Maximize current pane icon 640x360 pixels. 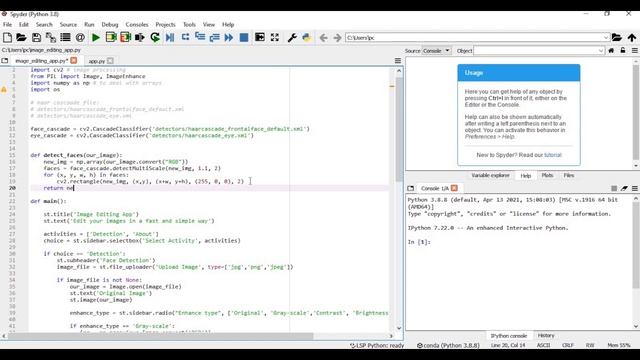pos(260,38)
